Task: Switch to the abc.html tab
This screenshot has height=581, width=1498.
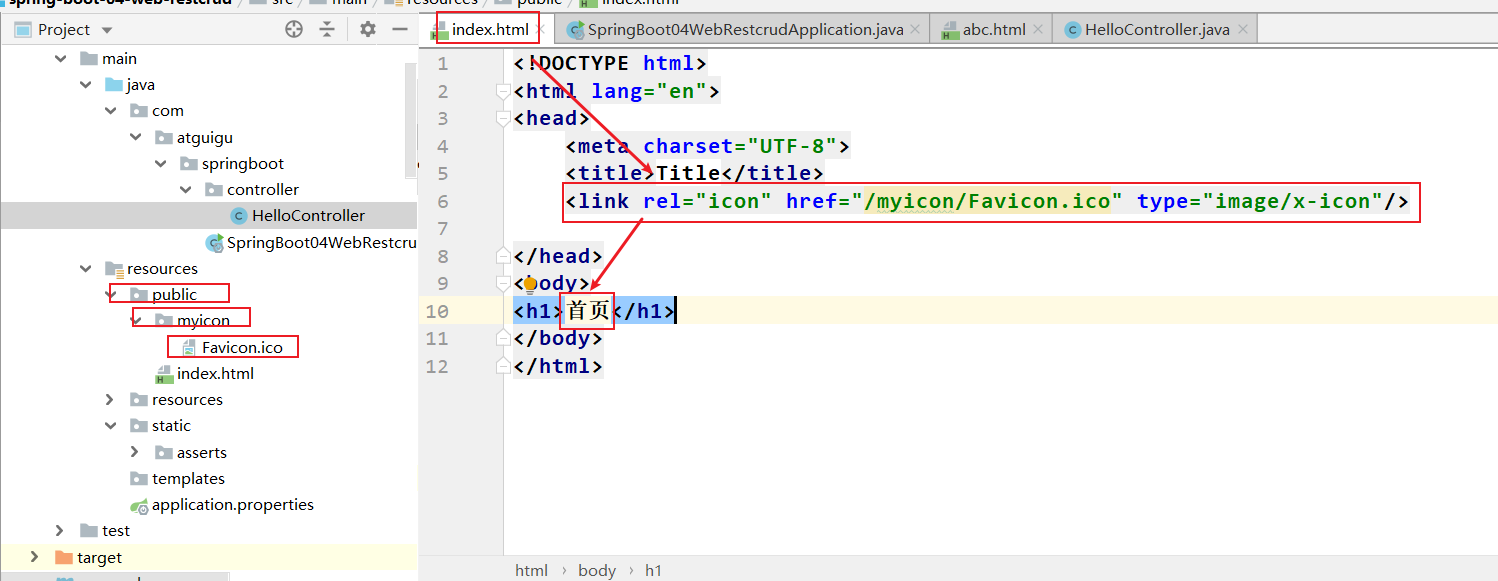Action: click(994, 30)
